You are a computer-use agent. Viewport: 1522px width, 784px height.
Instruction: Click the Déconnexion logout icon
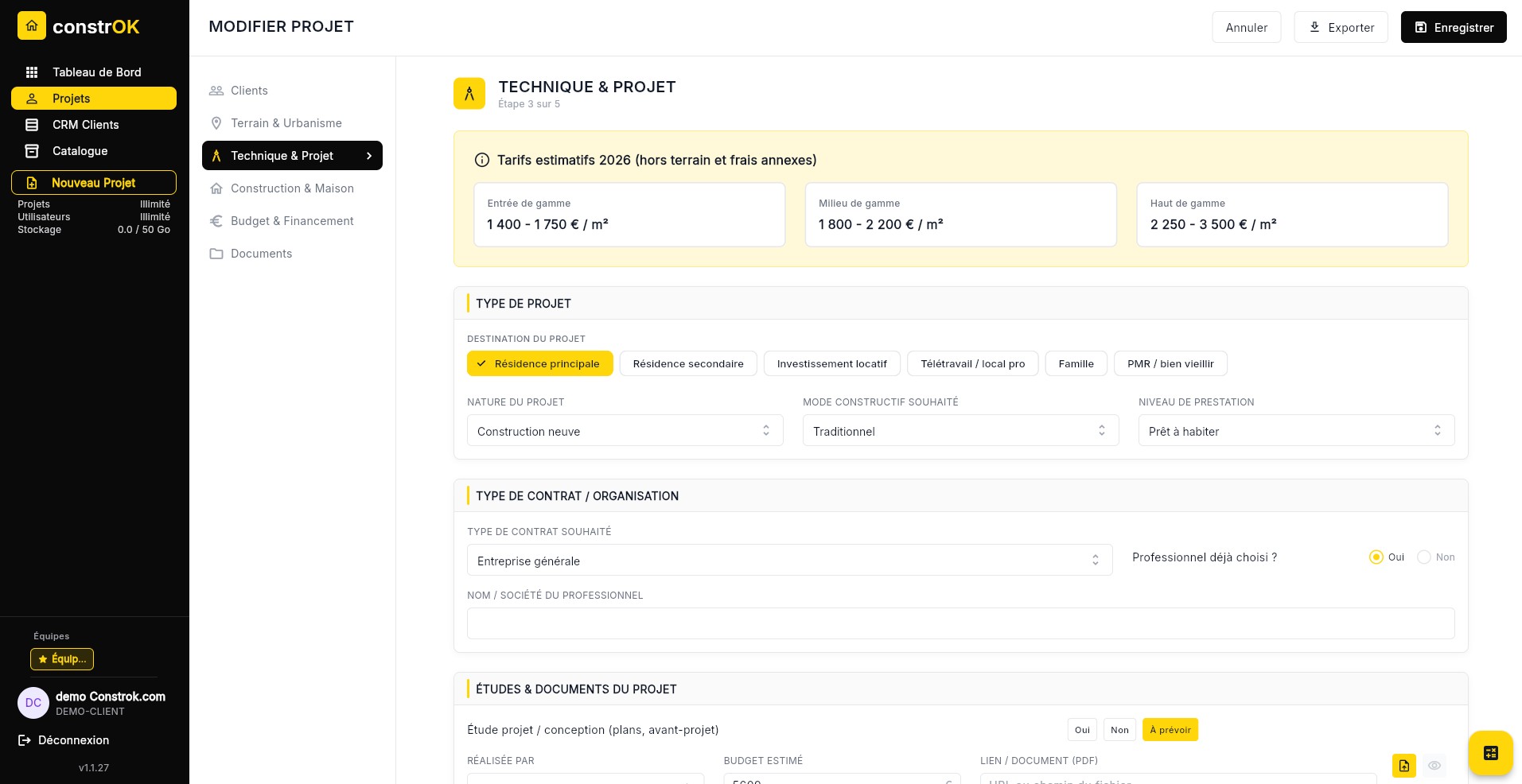coord(24,740)
